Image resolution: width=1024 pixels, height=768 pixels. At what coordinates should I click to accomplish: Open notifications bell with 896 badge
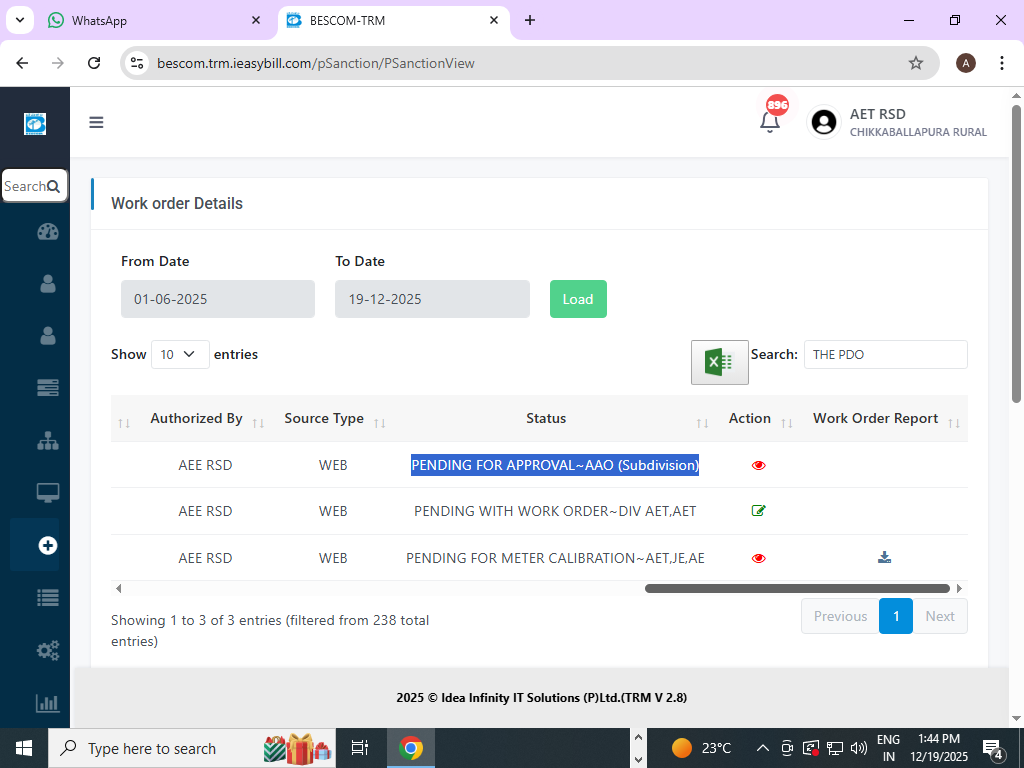point(770,121)
